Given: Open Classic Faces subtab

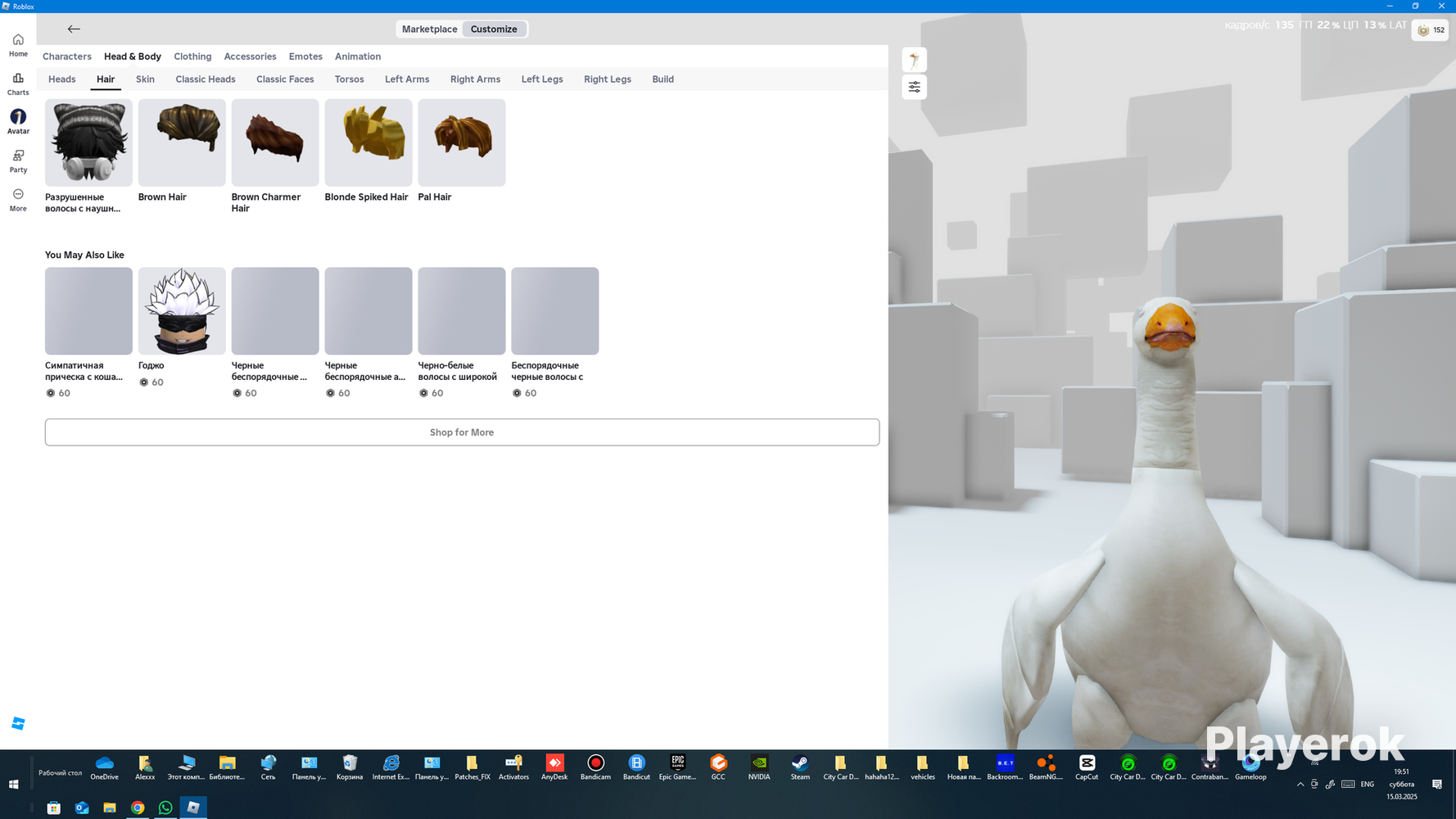Looking at the screenshot, I should [x=285, y=79].
